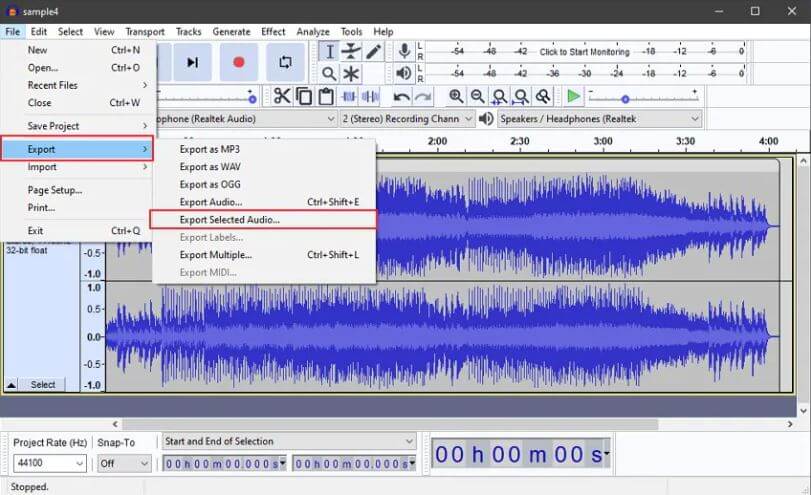811x495 pixels.
Task: Open the Effect menu
Action: 273,32
